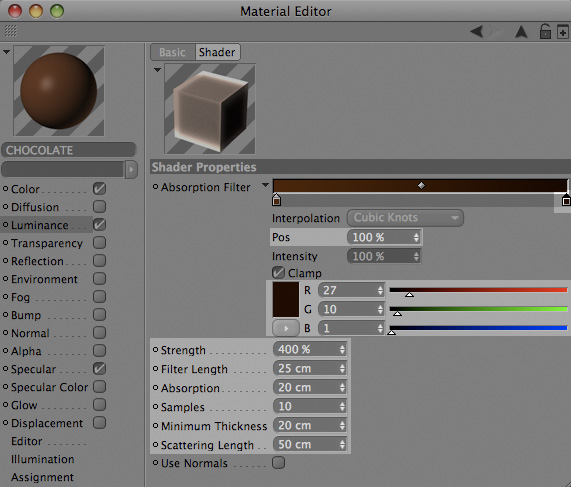Click the gradient midpoint diamond handle
Image resolution: width=571 pixels, height=487 pixels.
(x=421, y=185)
